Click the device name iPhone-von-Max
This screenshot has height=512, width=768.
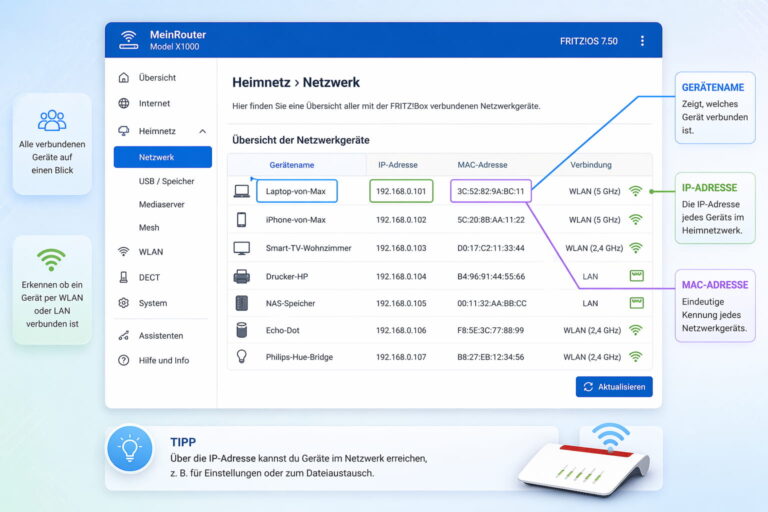click(296, 219)
